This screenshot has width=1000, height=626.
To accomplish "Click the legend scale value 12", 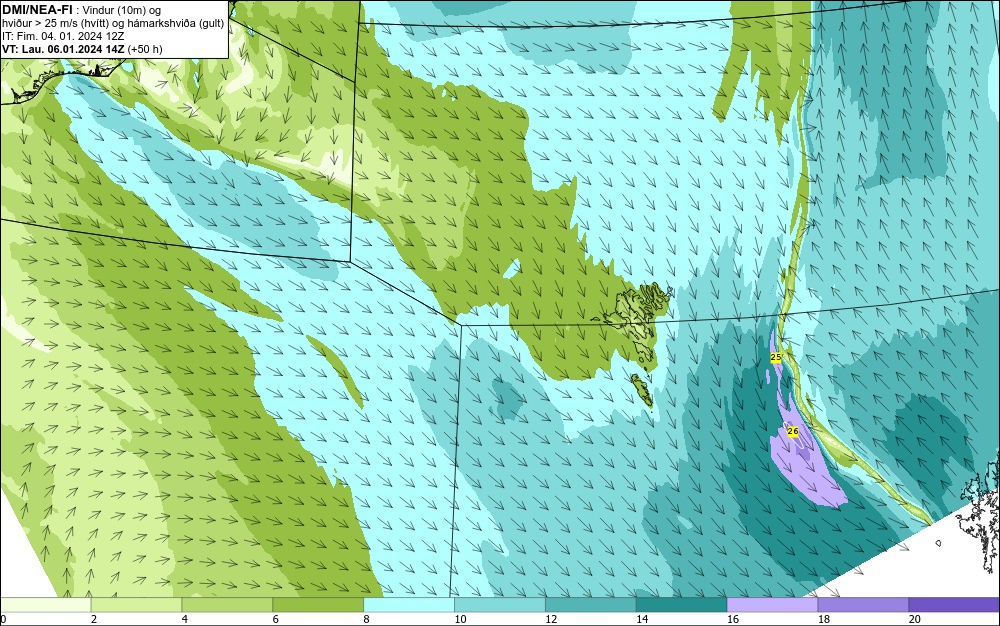I will point(551,619).
